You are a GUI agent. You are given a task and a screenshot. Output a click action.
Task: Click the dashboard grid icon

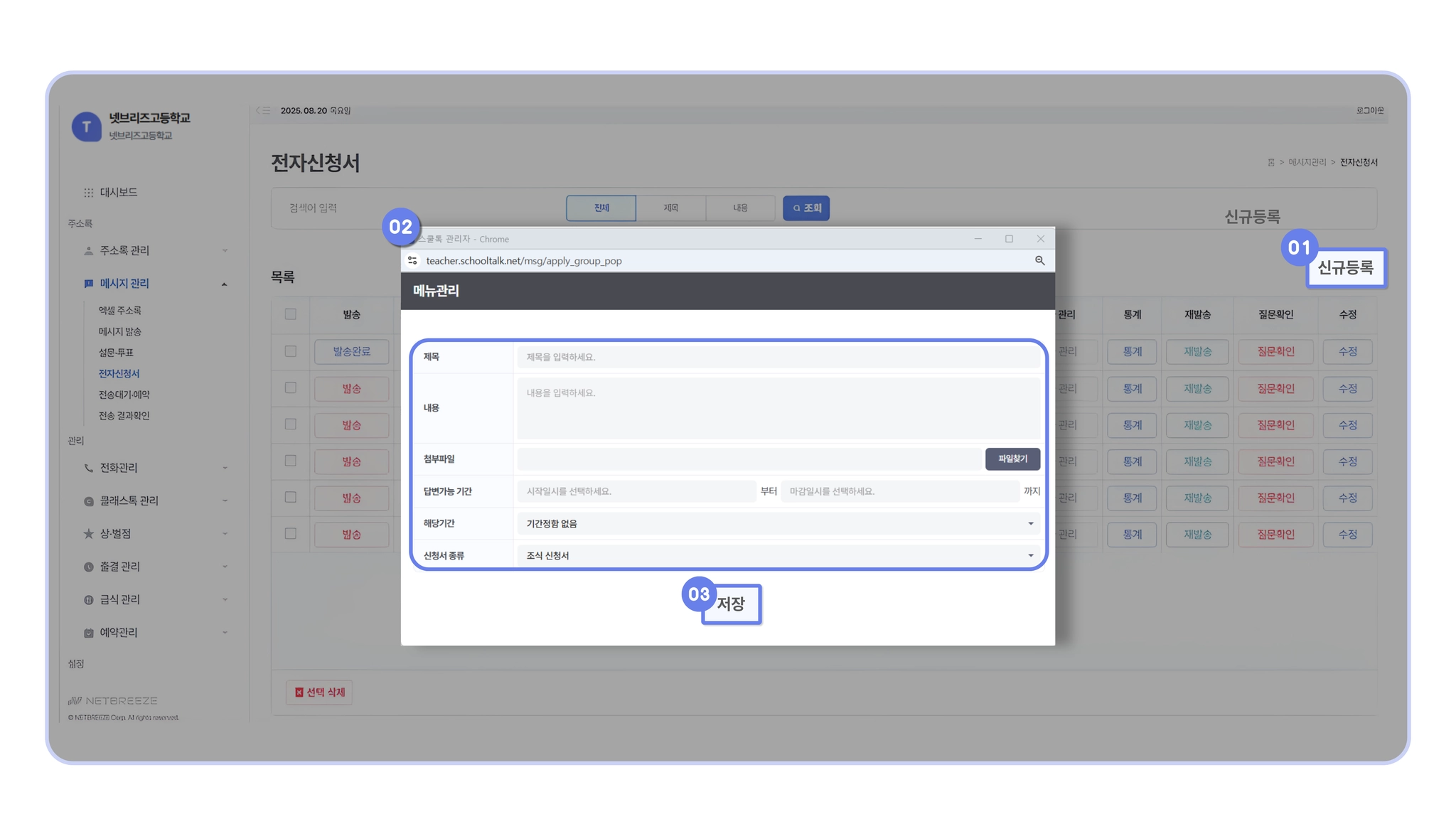coord(88,193)
